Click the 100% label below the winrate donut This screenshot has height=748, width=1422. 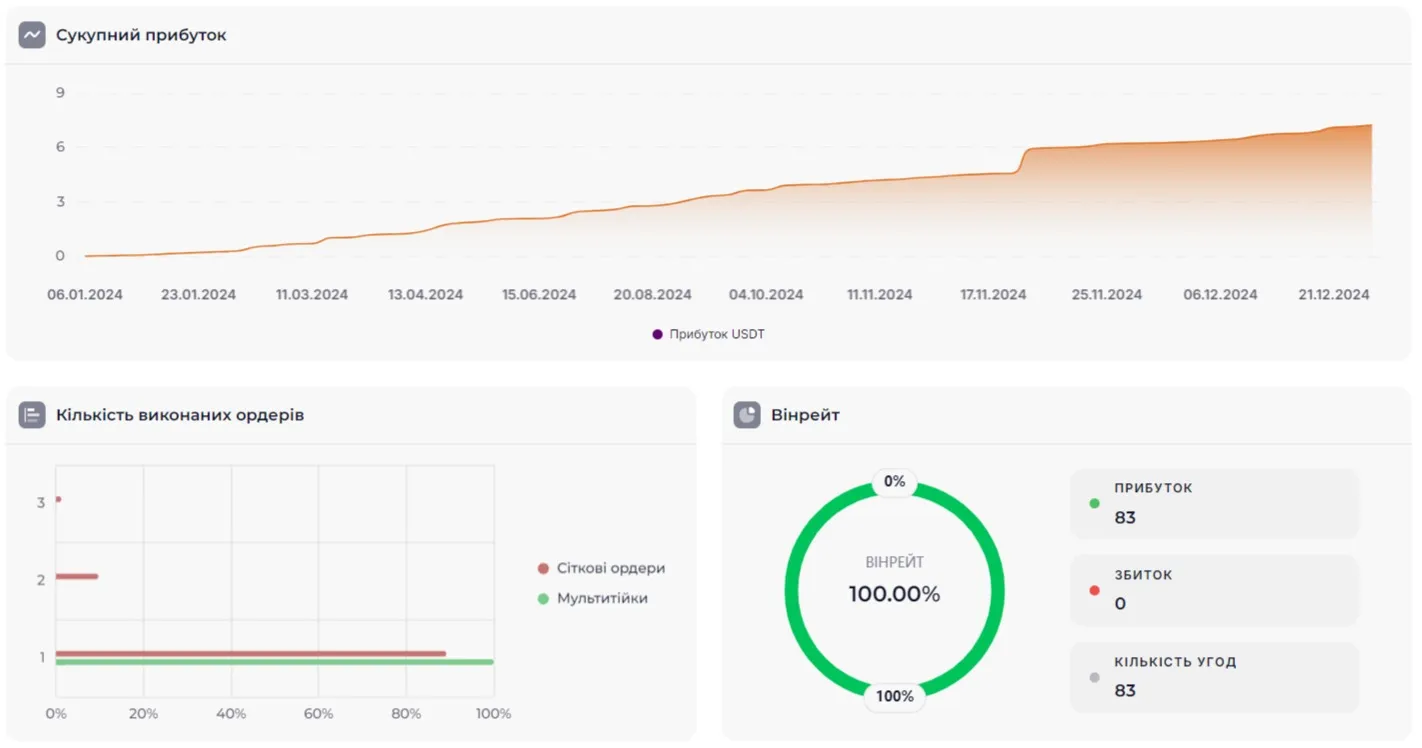click(894, 696)
